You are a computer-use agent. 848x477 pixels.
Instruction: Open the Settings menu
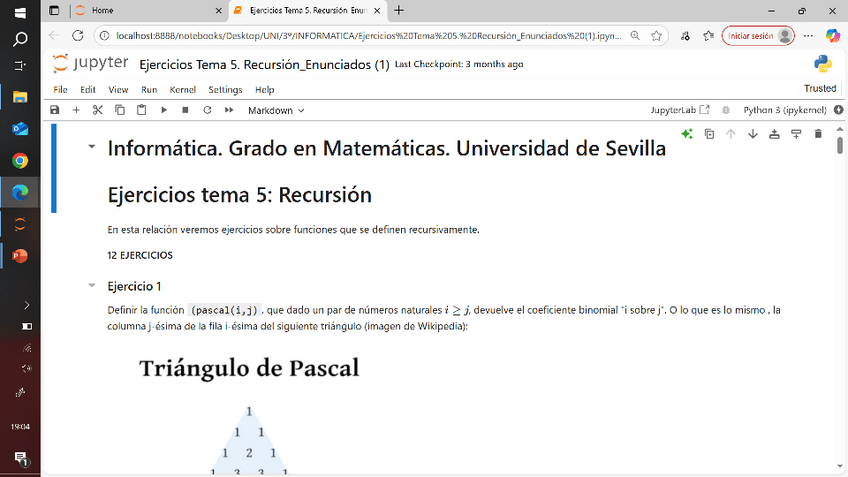pos(225,90)
